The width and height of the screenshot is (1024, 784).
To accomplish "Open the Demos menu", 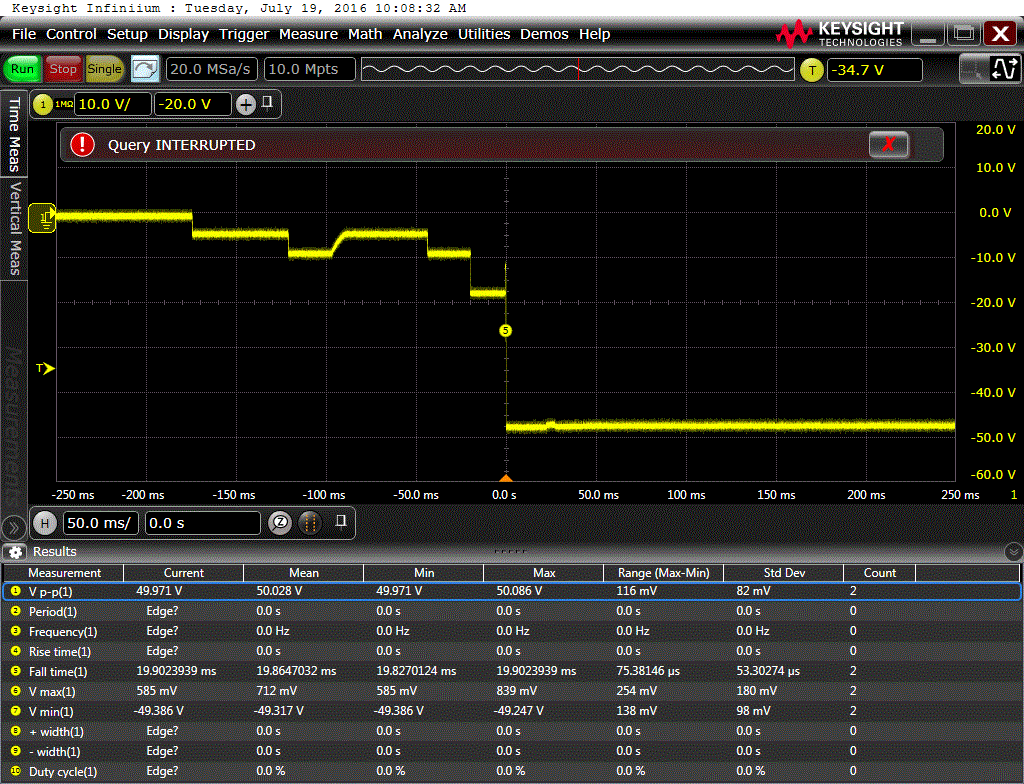I will [x=544, y=34].
